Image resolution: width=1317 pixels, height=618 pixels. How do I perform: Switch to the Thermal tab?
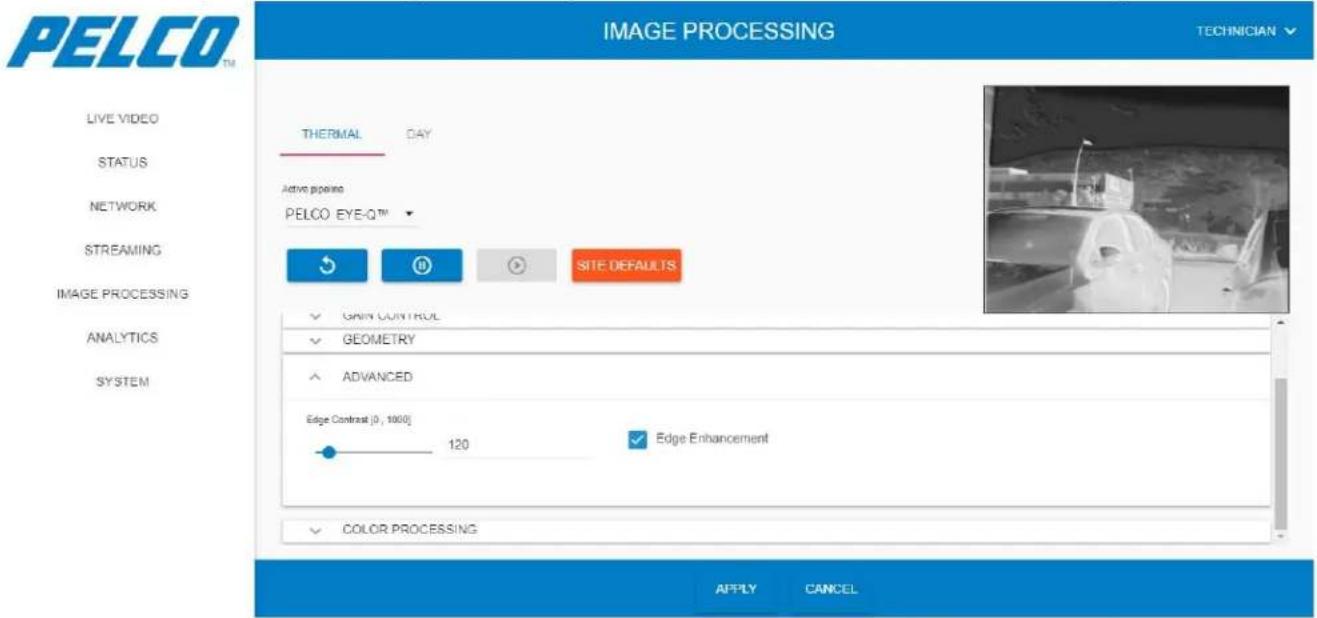tap(331, 135)
